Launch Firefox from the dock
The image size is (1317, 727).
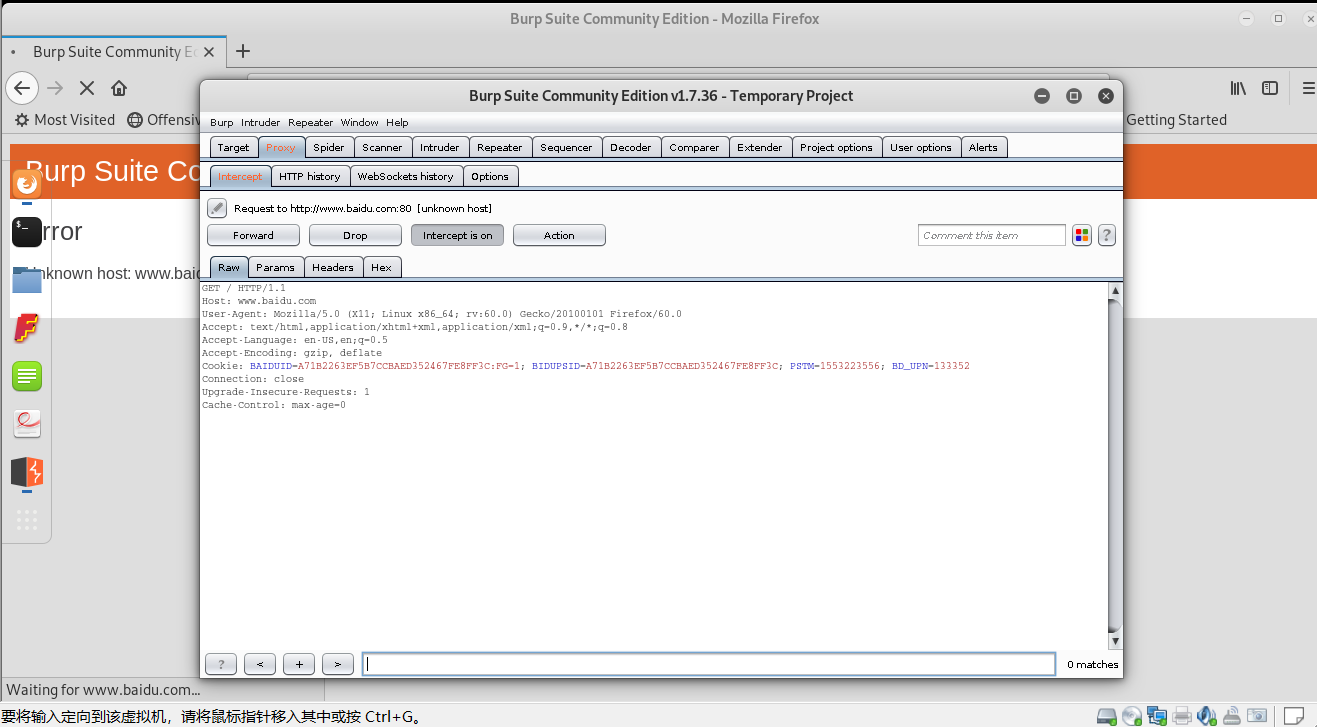[27, 183]
